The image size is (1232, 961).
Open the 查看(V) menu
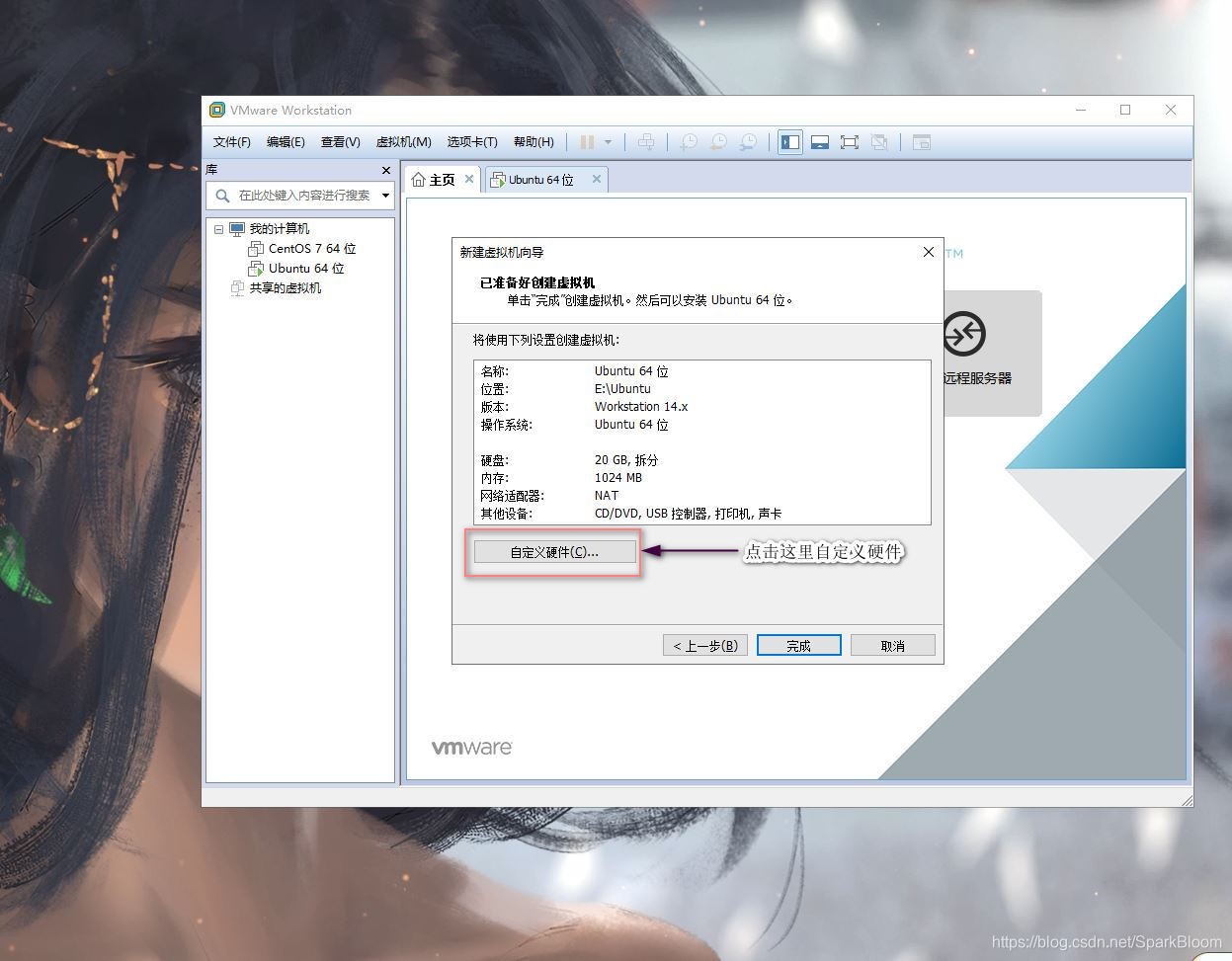click(341, 142)
